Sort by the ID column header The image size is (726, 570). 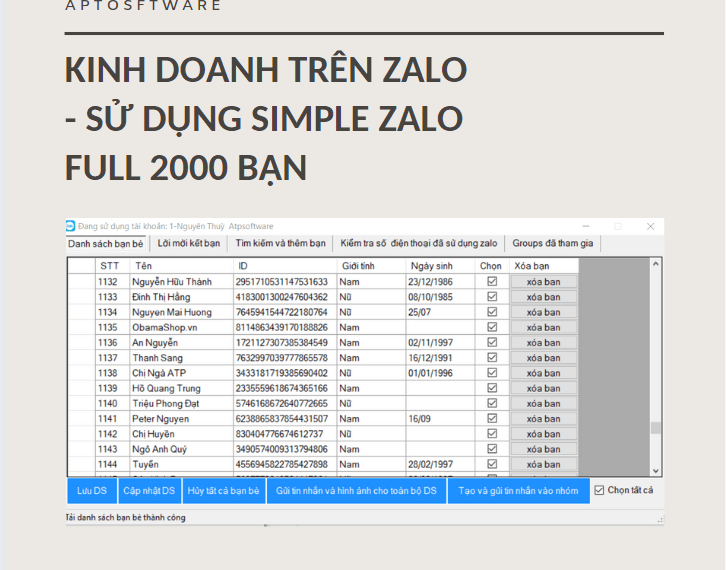point(285,266)
